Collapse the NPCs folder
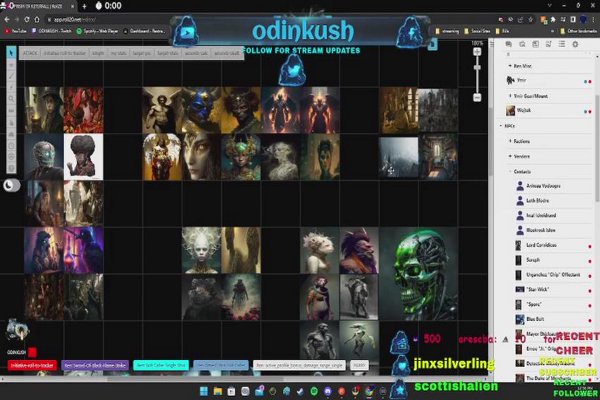Image resolution: width=600 pixels, height=400 pixels. click(x=501, y=126)
